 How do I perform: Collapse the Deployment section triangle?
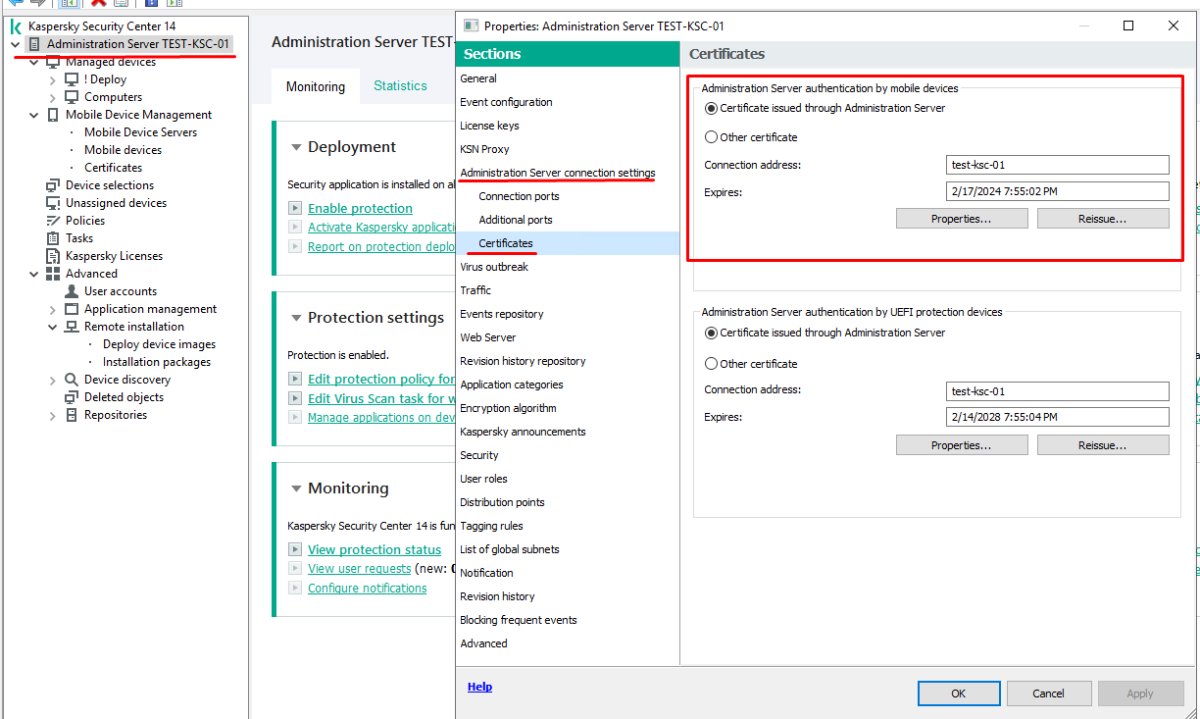pyautogui.click(x=296, y=147)
